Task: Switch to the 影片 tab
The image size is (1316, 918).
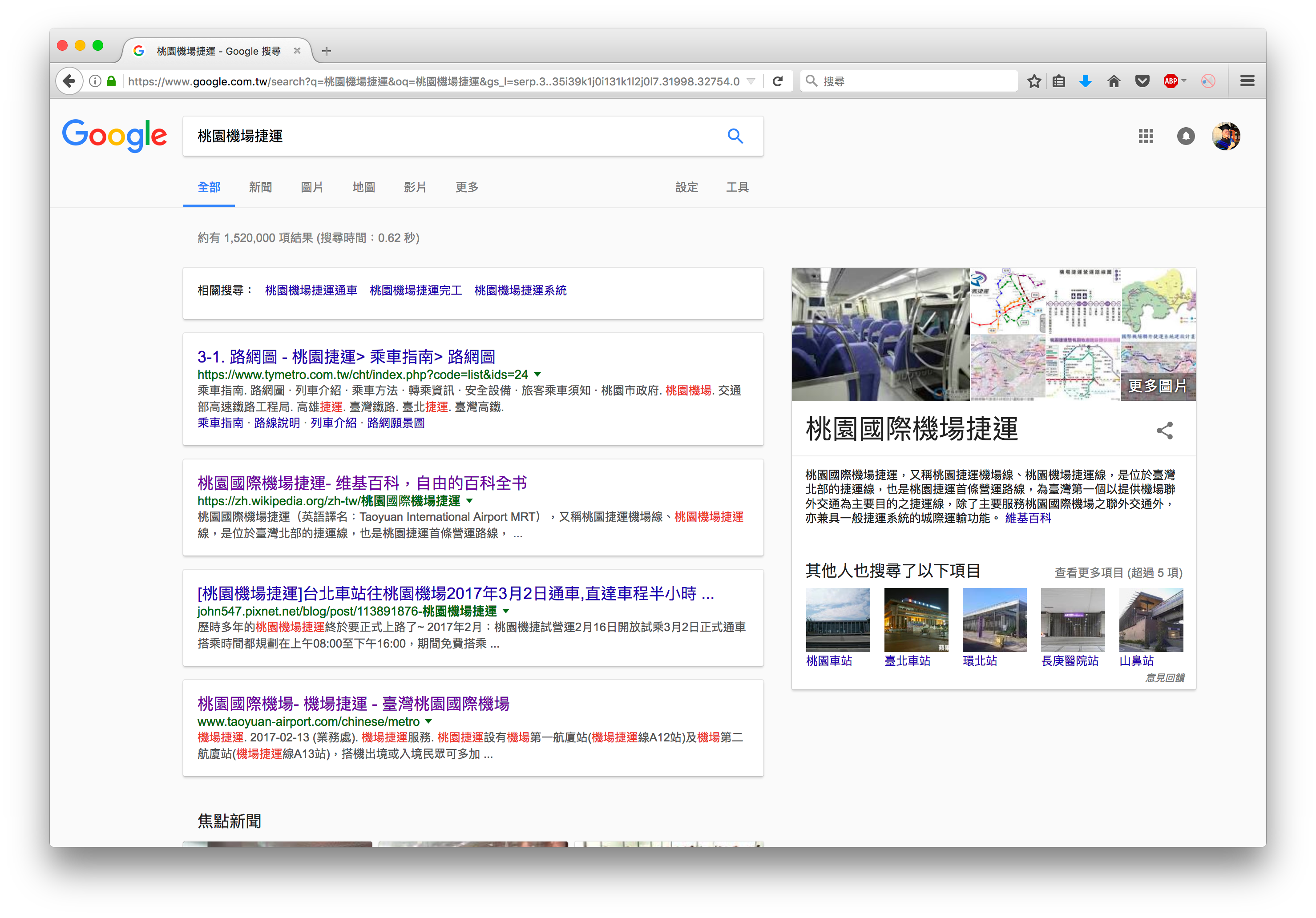Action: click(415, 187)
